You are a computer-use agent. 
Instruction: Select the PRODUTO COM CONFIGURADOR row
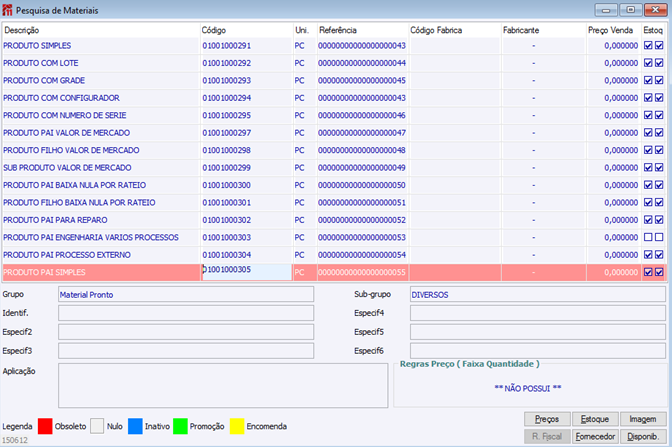coord(334,98)
